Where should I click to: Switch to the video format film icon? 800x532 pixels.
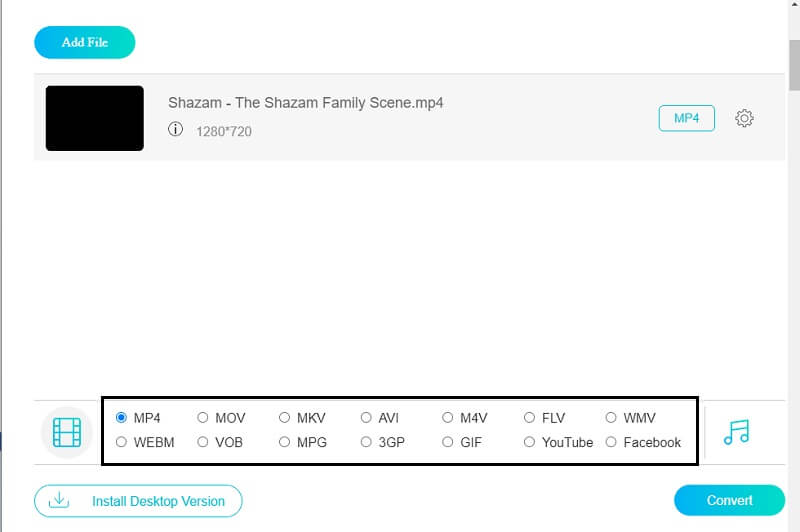tap(66, 432)
